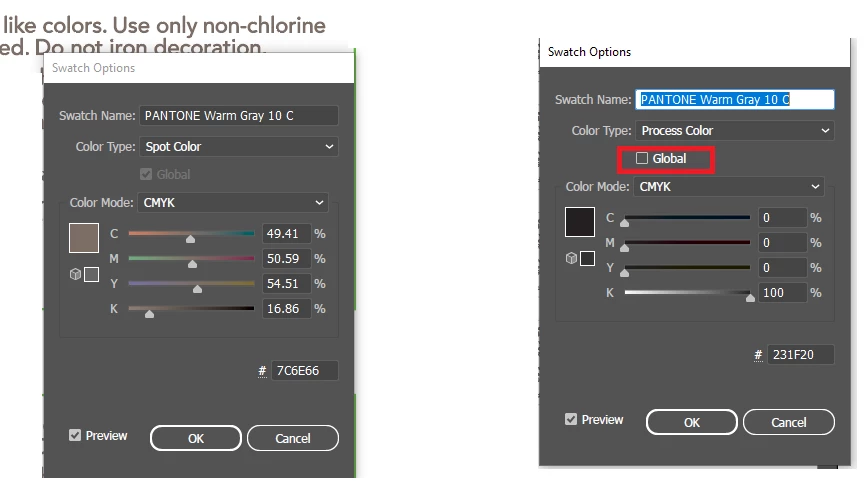
Task: Click the out-of-gamut cube icon in right dialog
Action: [x=572, y=258]
